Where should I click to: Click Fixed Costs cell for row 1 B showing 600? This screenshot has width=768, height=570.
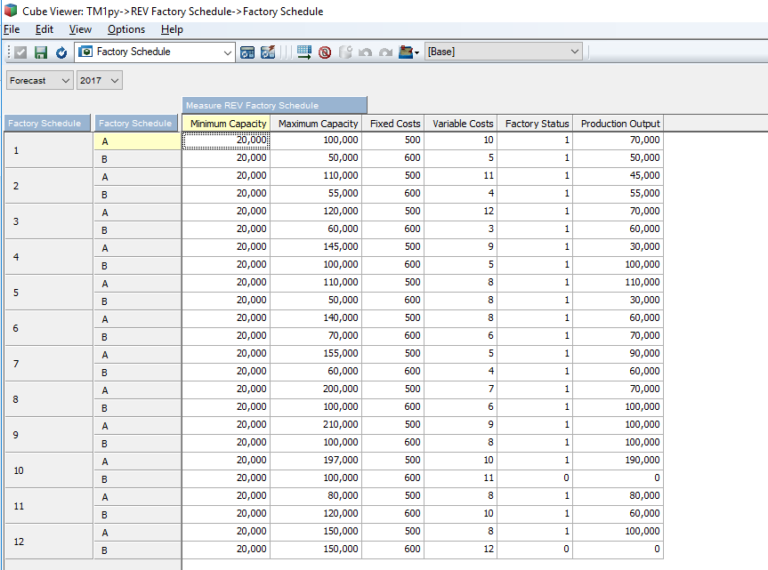point(393,158)
